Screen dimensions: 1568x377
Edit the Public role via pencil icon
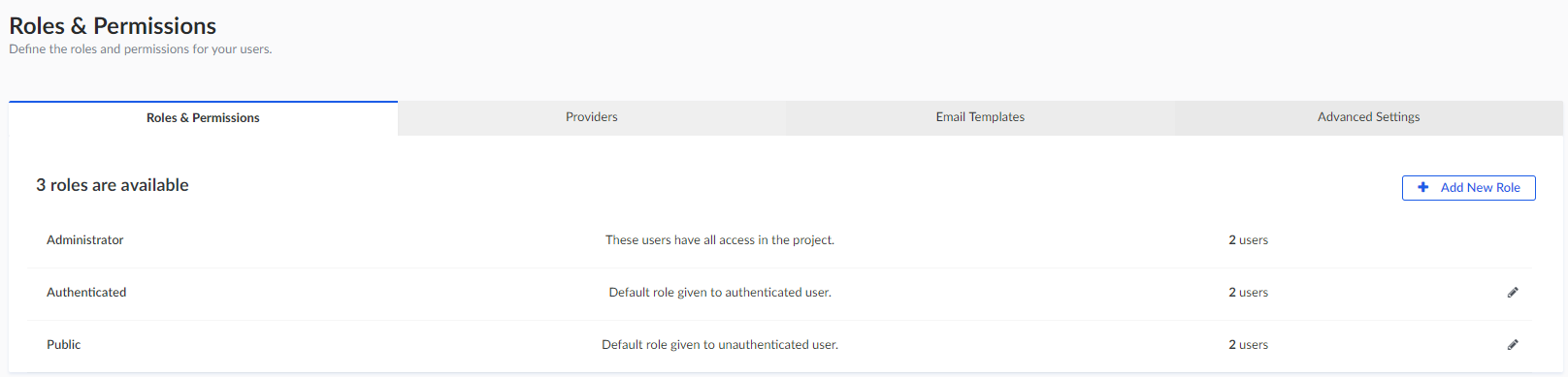(x=1513, y=344)
